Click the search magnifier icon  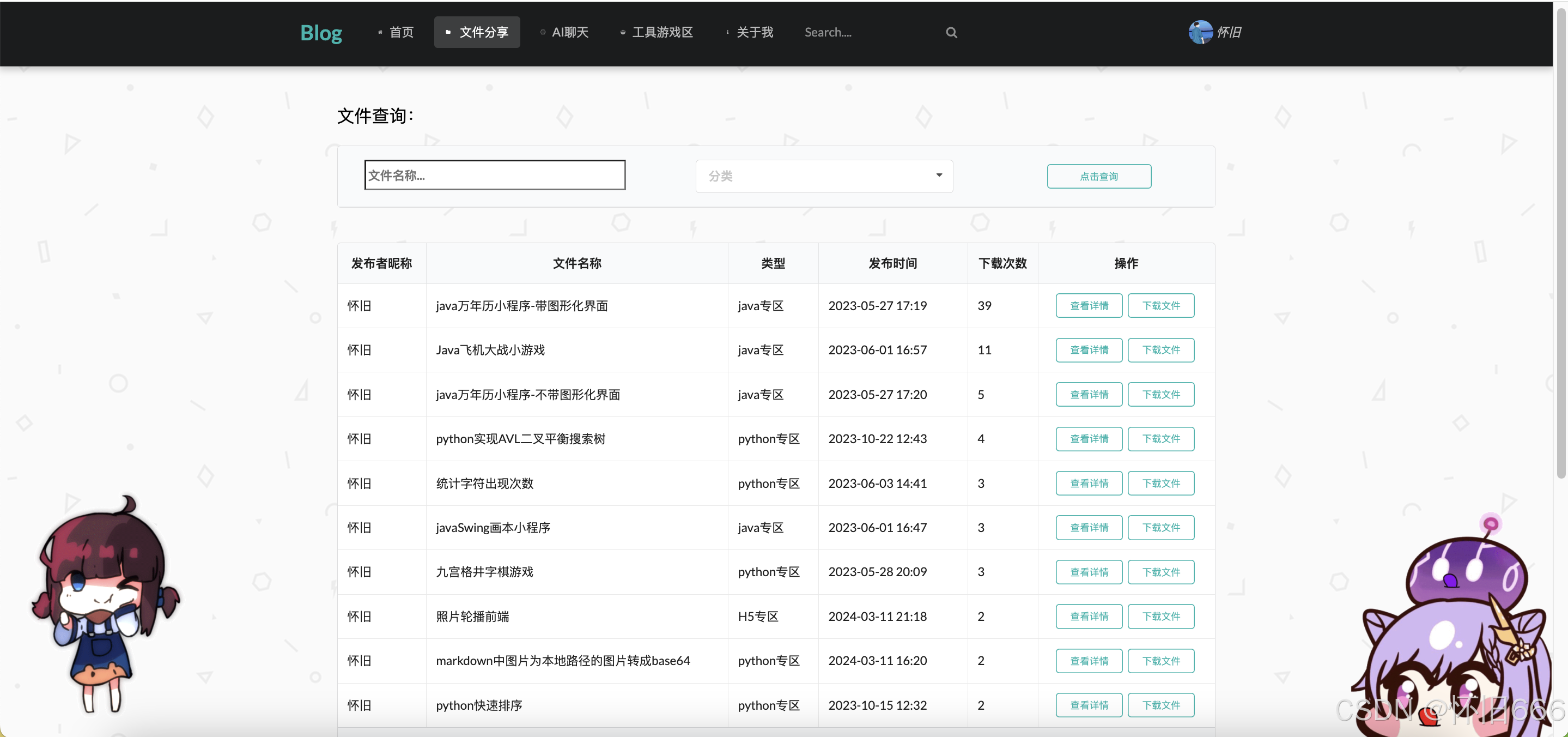(x=951, y=33)
